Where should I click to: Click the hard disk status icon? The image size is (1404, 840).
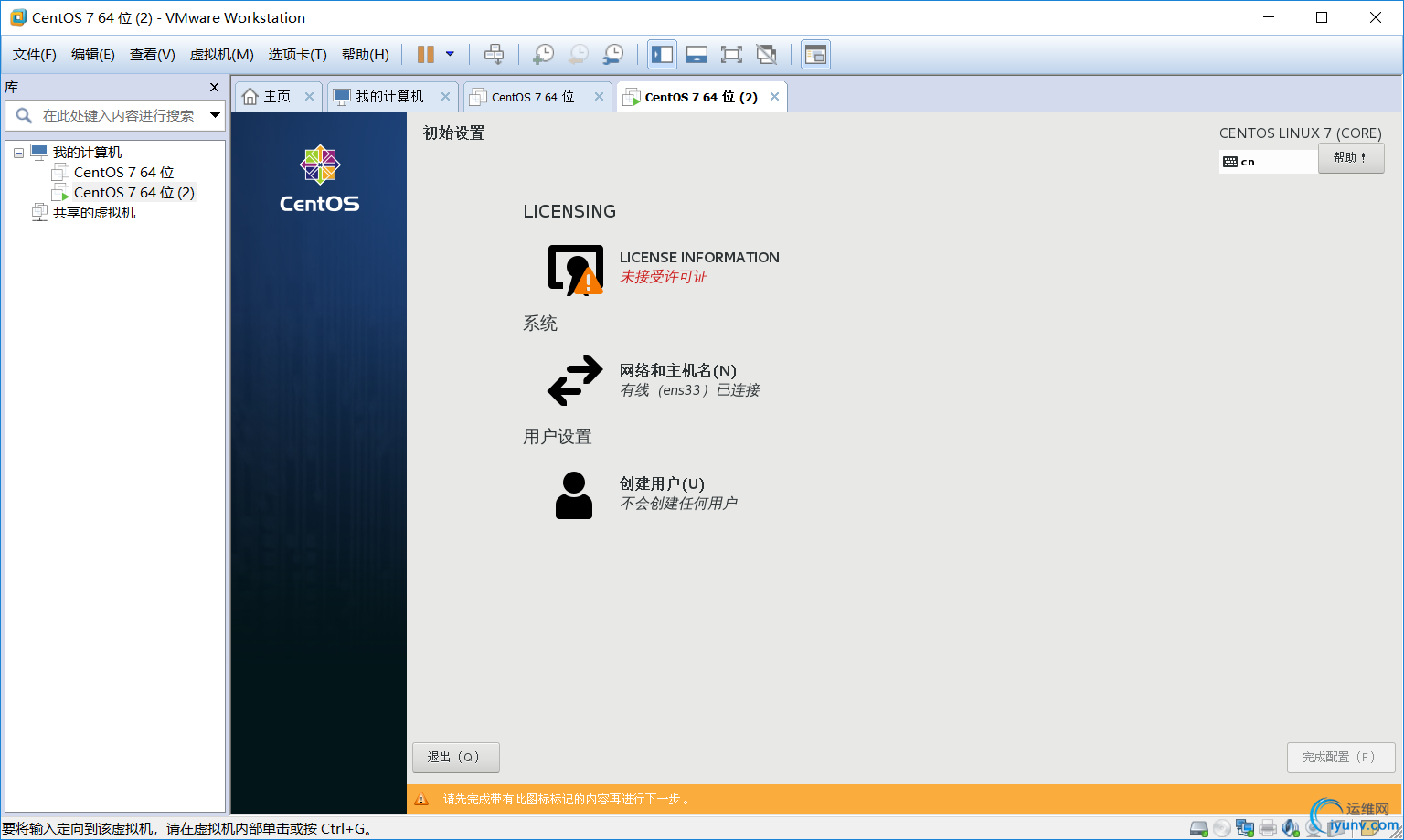[x=1199, y=829]
